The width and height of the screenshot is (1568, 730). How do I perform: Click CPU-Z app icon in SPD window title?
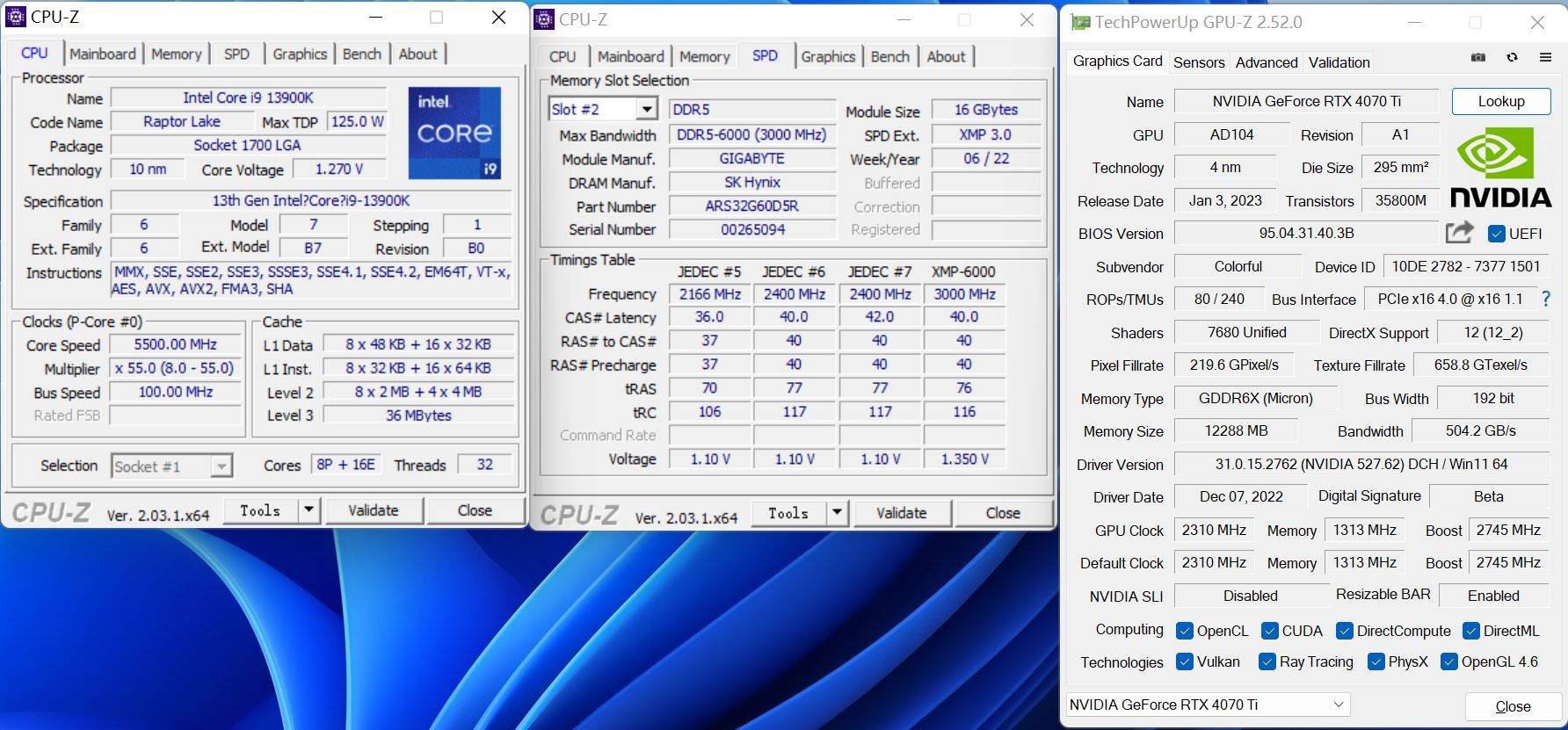544,19
